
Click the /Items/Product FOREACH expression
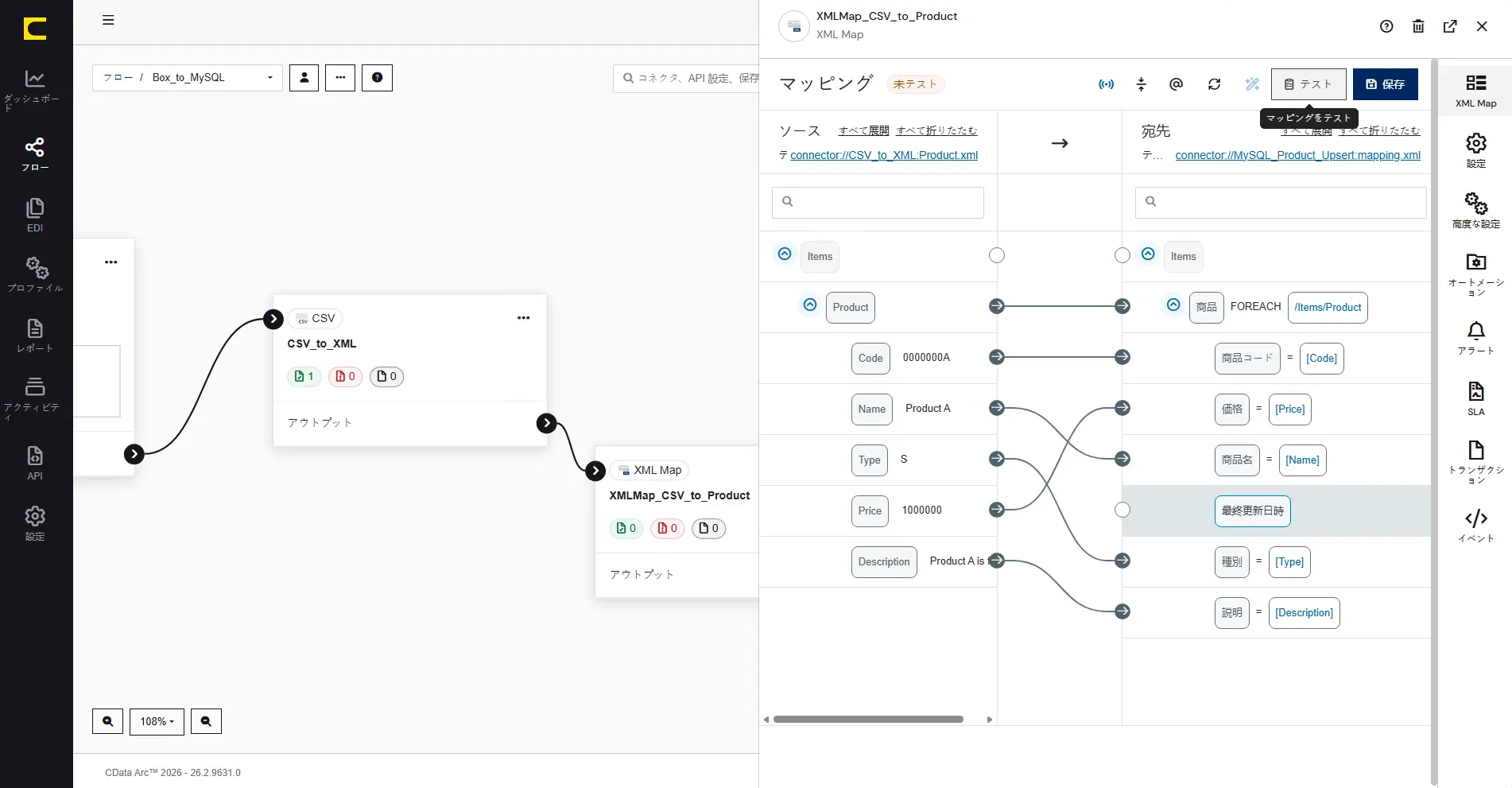[1328, 307]
